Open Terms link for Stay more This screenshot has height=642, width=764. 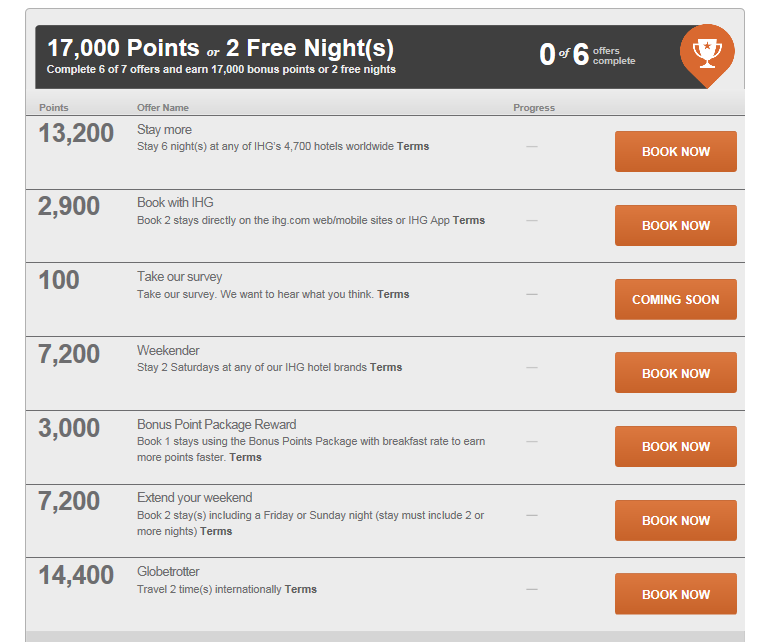click(413, 146)
